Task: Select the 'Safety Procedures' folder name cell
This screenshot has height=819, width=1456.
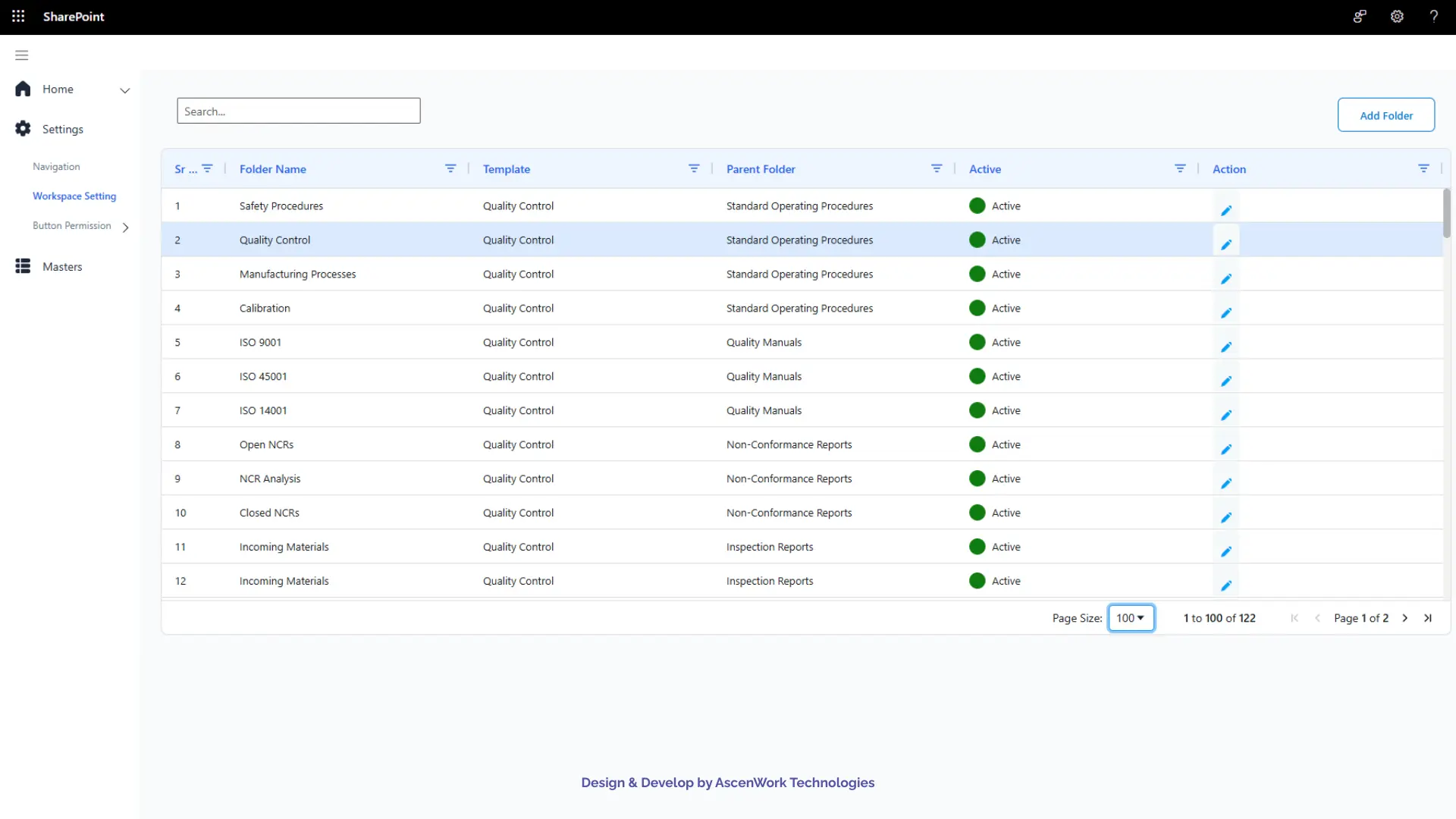Action: click(281, 206)
